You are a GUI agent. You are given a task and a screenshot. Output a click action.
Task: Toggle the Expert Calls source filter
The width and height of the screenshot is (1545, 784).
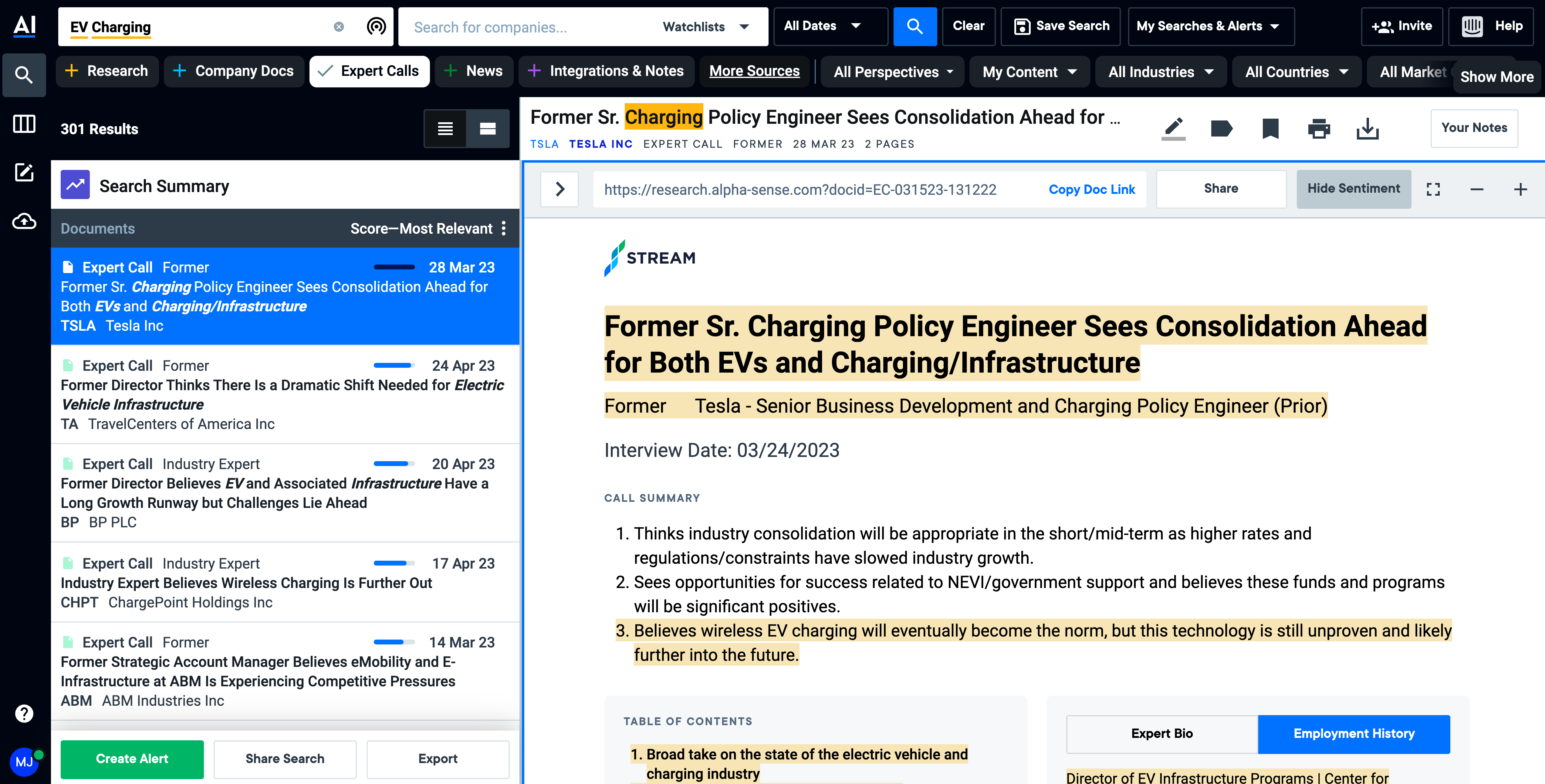click(369, 71)
